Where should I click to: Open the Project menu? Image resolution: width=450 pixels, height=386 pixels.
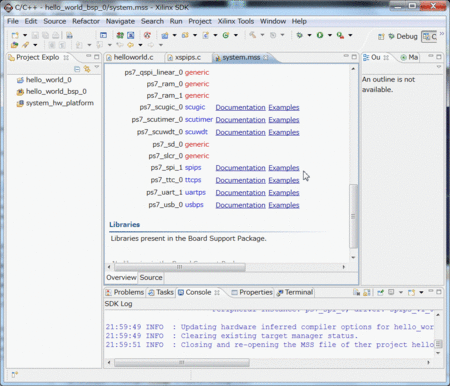point(200,21)
